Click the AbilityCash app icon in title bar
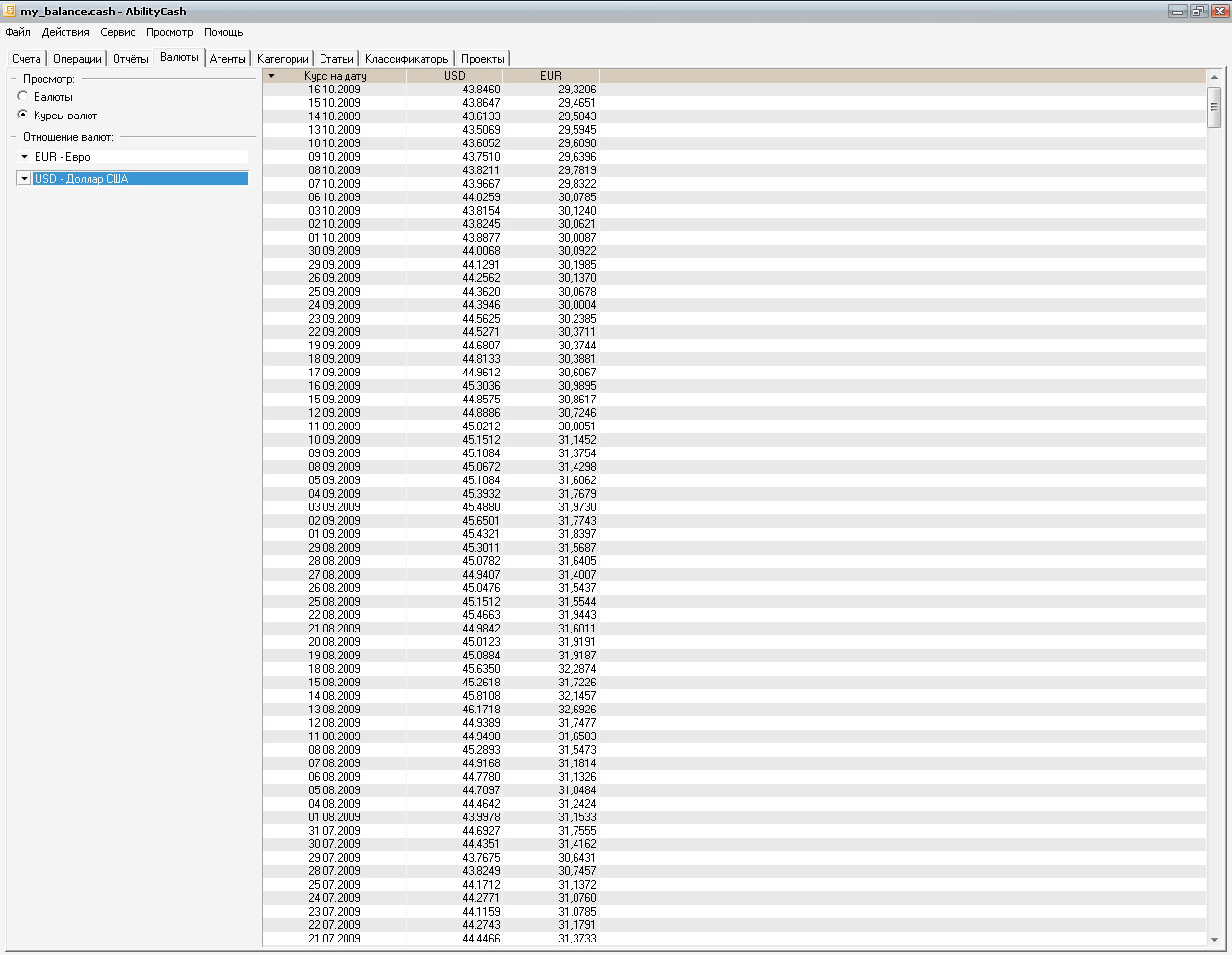Viewport: 1232px width, 955px height. (x=11, y=12)
